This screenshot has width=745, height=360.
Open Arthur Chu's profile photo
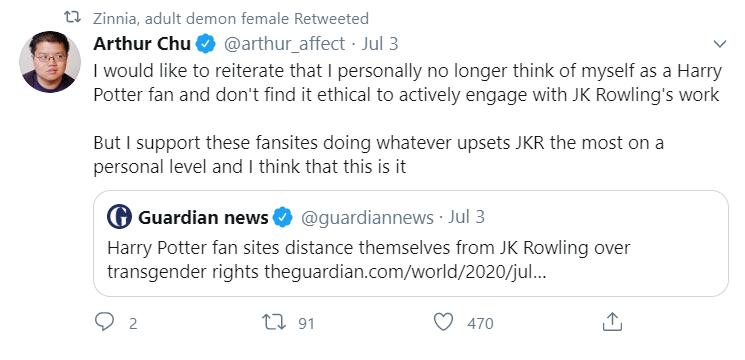(50, 62)
